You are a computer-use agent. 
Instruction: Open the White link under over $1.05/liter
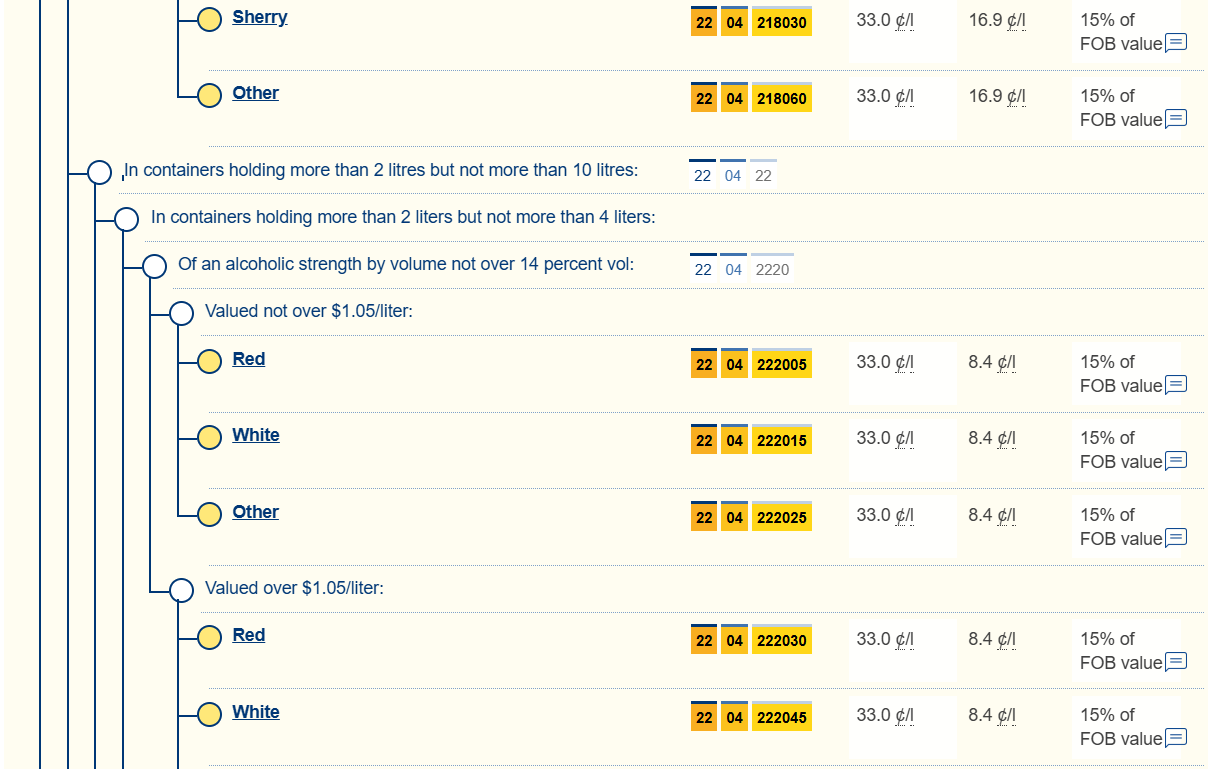(255, 712)
